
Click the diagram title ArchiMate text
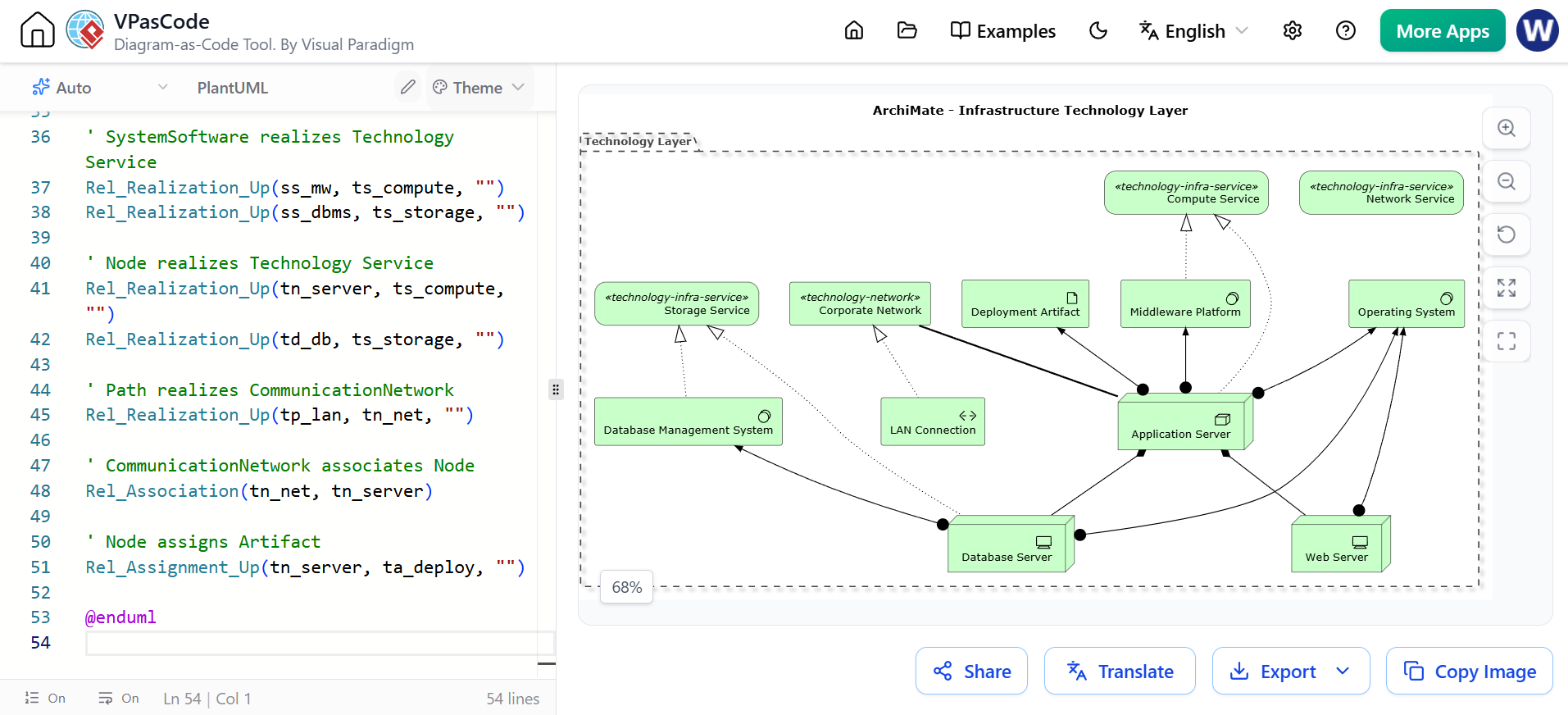click(1029, 110)
